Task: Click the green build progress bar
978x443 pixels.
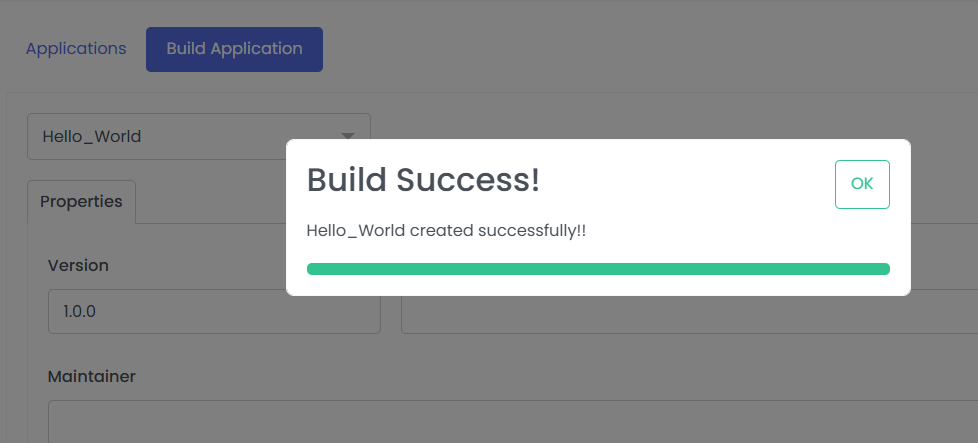Action: pos(598,269)
